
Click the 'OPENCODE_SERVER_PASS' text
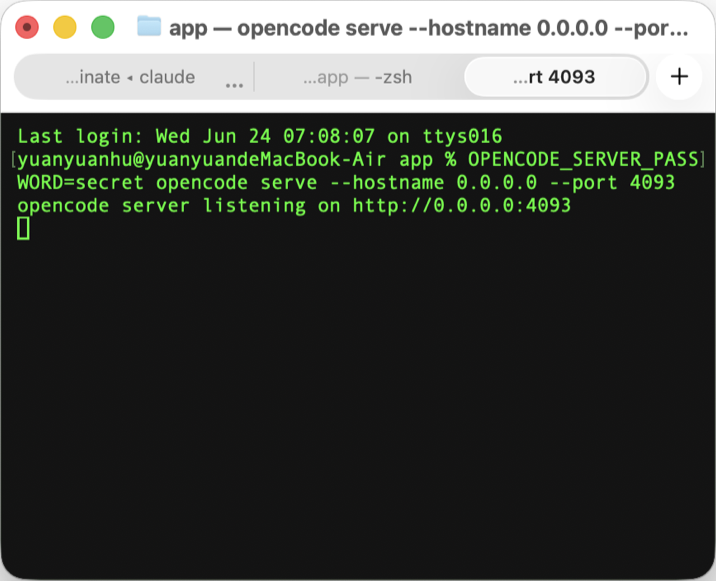coord(583,159)
